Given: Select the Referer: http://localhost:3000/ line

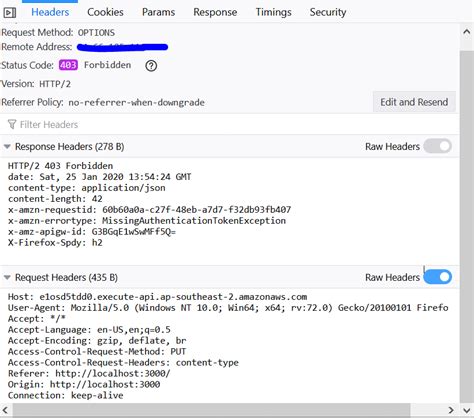Looking at the screenshot, I should click(x=89, y=373).
